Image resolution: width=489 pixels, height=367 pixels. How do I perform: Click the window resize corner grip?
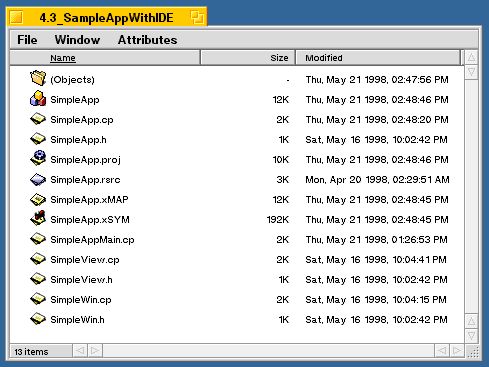(x=473, y=351)
